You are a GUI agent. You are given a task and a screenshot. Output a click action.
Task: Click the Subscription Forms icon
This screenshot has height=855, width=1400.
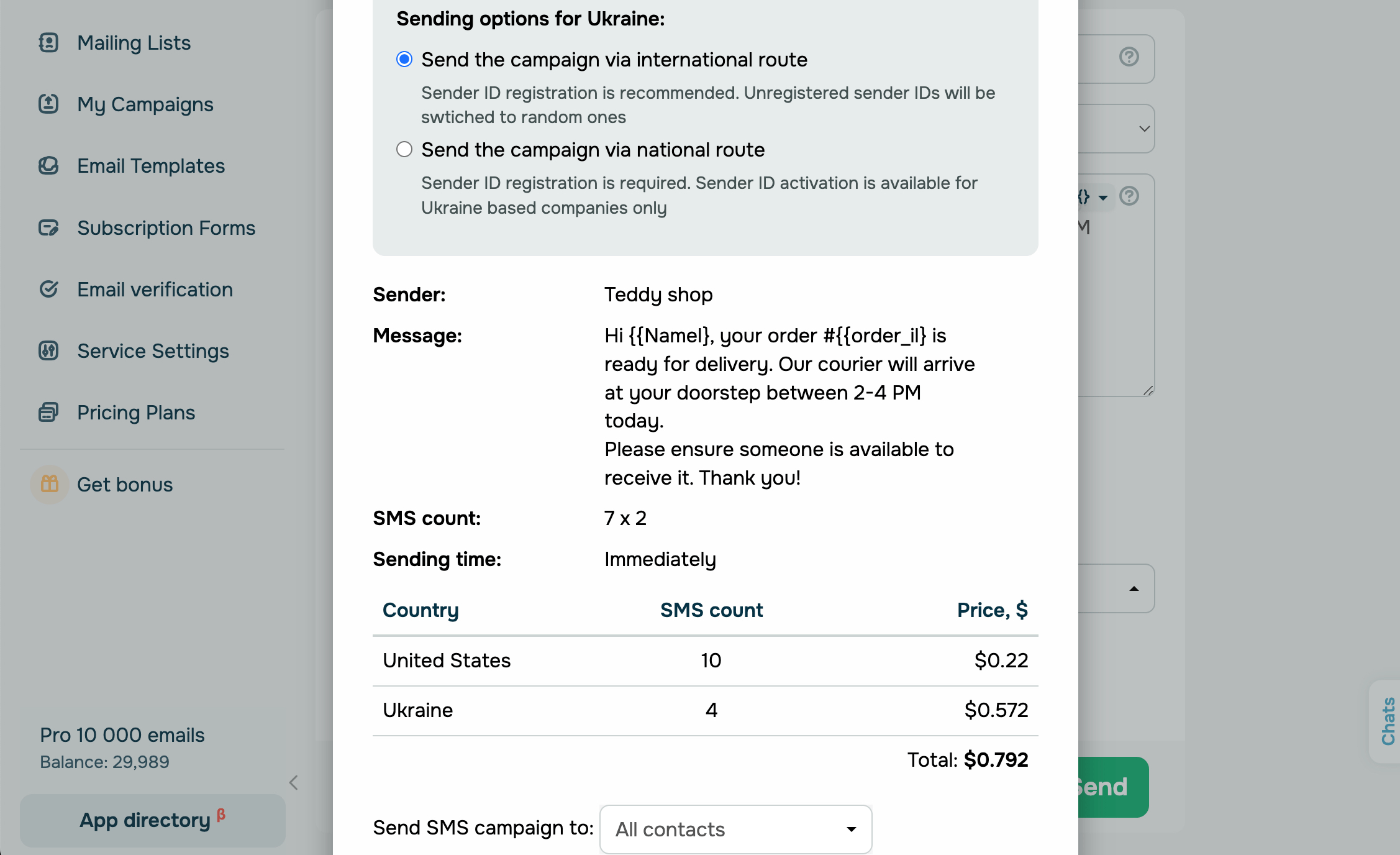[x=48, y=228]
